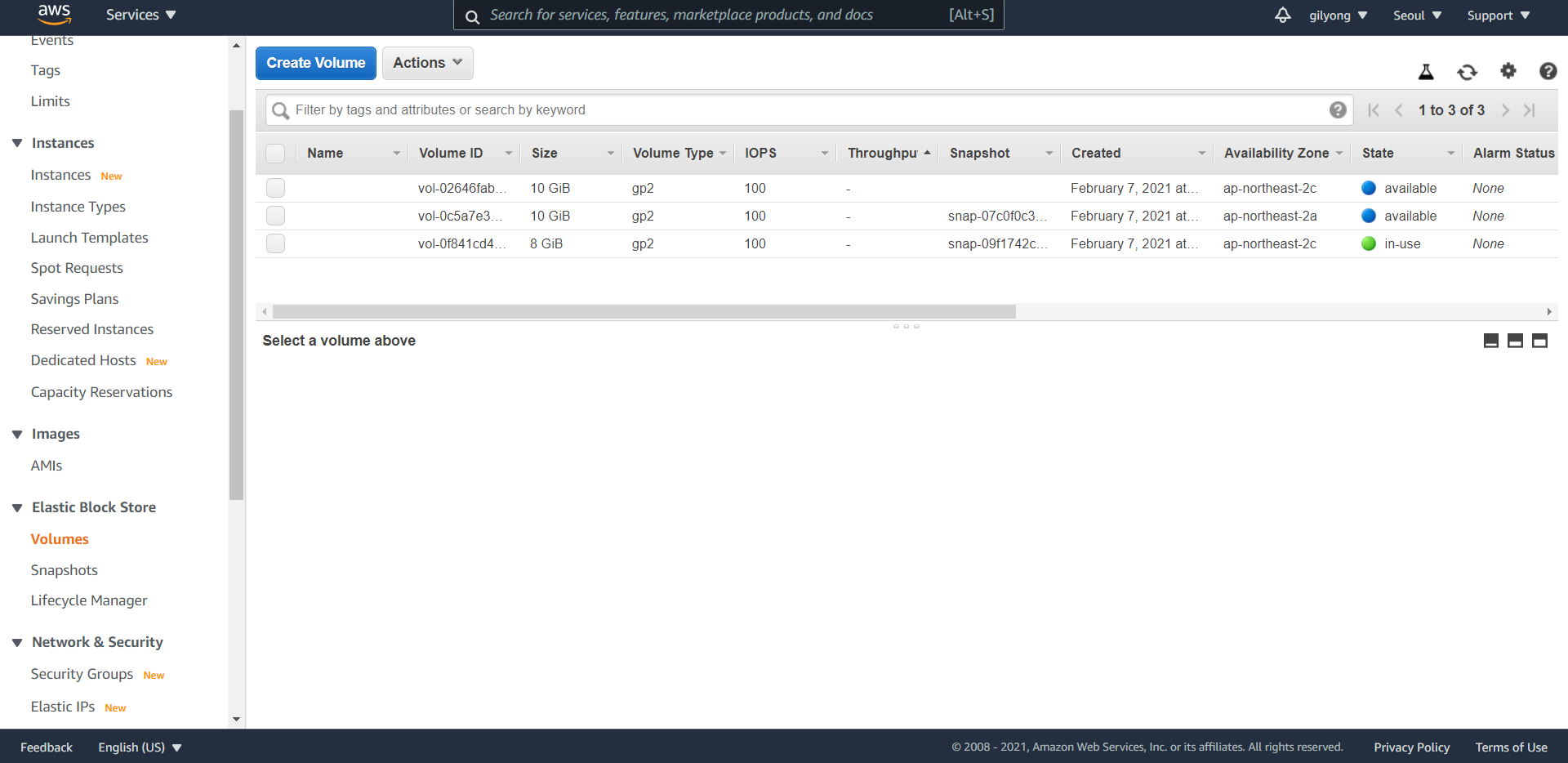1568x763 pixels.
Task: Open the Terms of Use link
Action: tap(1511, 747)
